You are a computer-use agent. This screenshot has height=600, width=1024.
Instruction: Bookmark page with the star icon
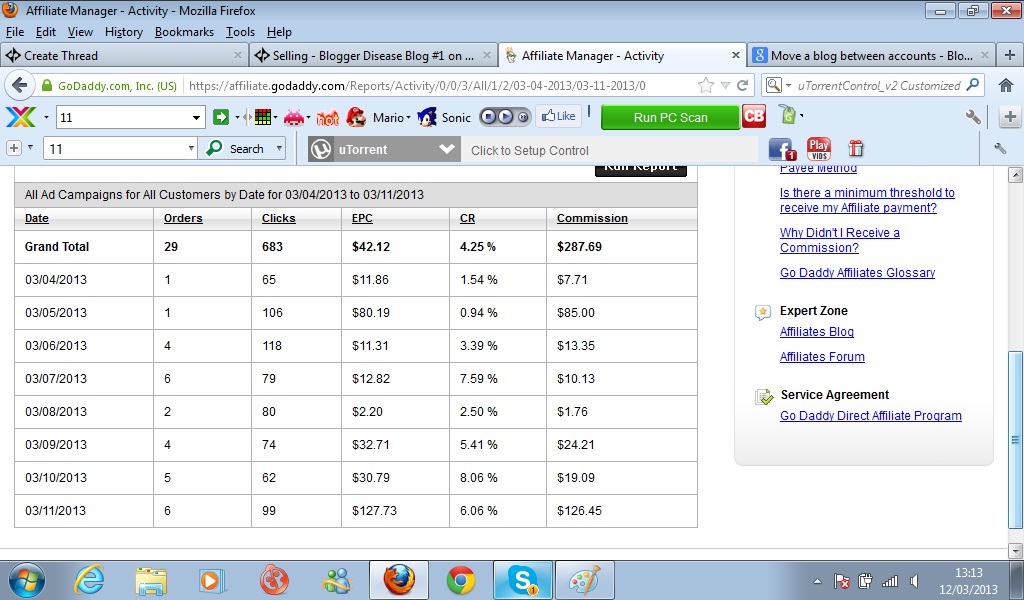(x=706, y=86)
